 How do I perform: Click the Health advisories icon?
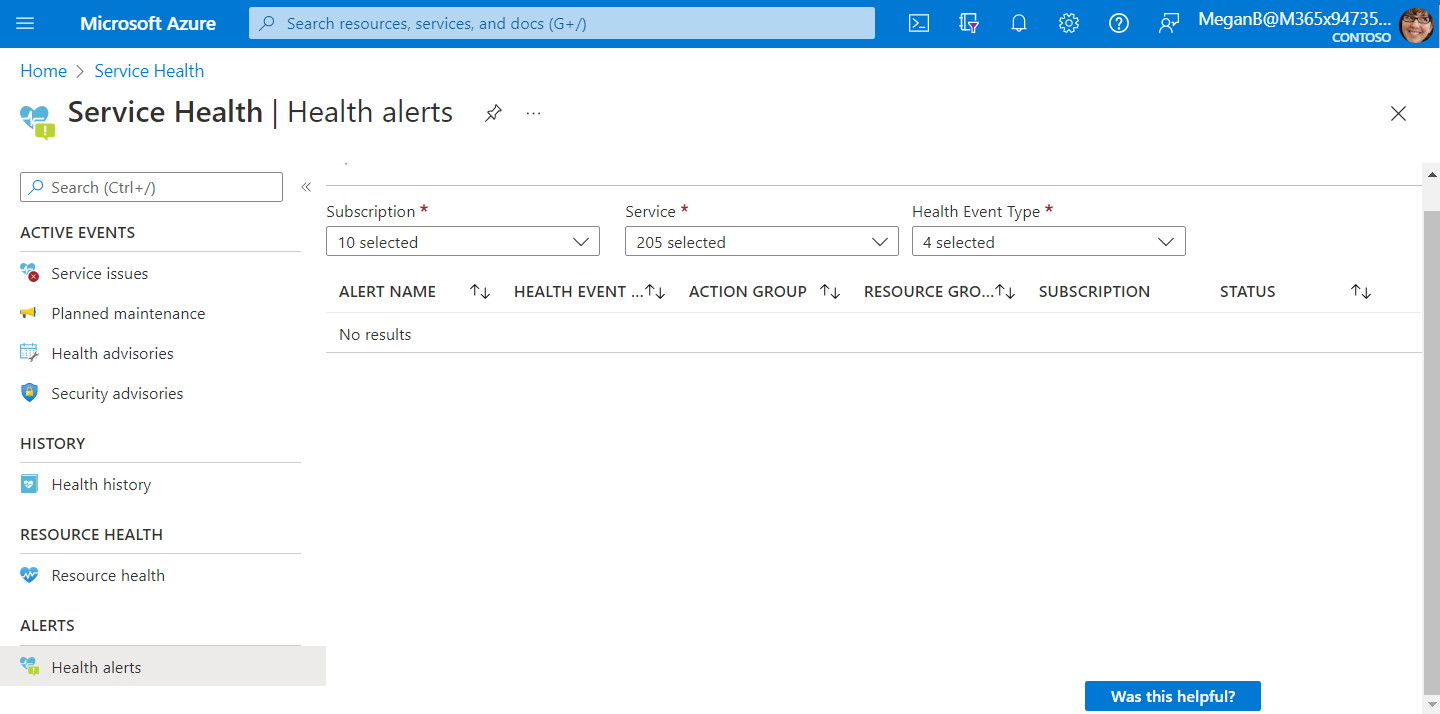[29, 353]
